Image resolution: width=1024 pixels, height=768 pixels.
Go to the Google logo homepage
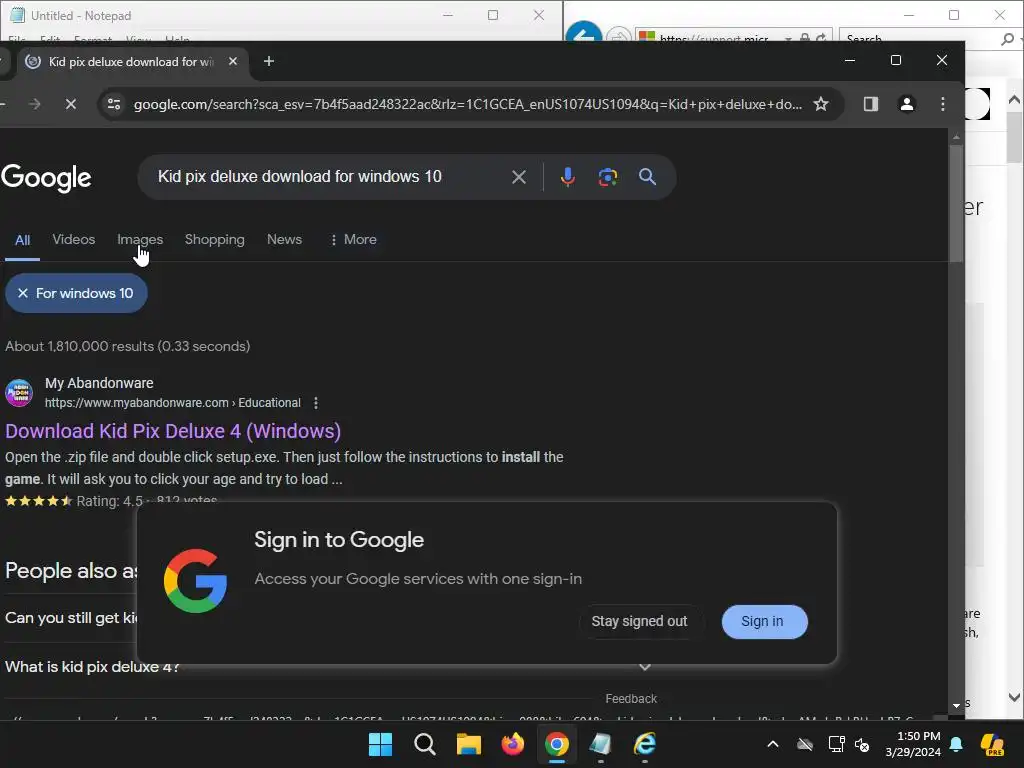(x=46, y=178)
